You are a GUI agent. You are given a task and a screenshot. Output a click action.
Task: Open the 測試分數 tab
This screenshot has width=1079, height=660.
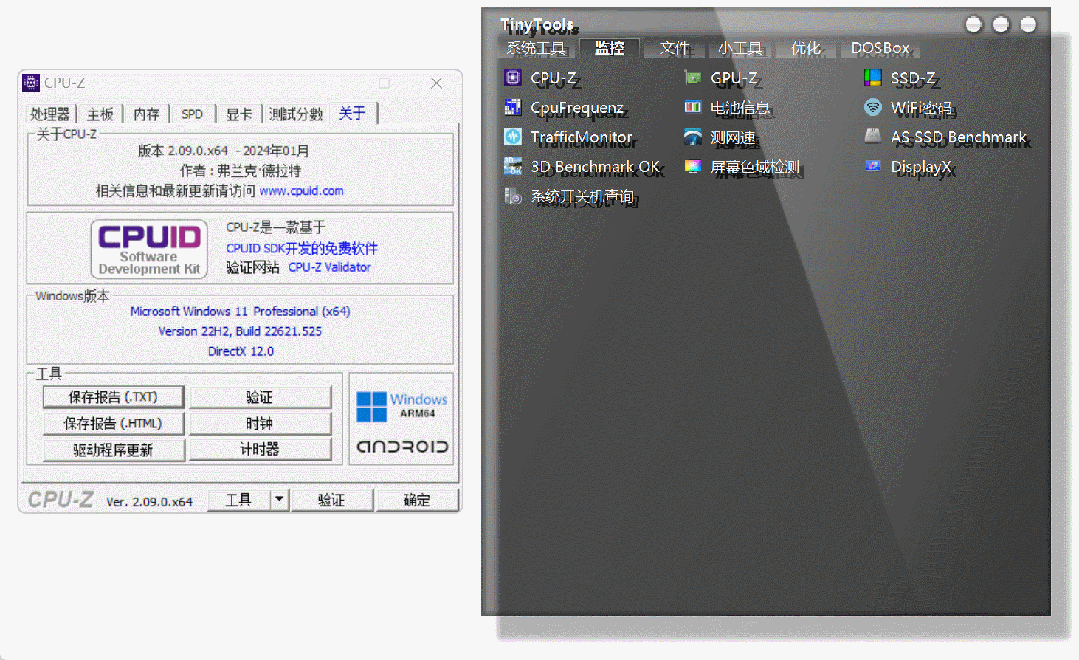pos(296,114)
